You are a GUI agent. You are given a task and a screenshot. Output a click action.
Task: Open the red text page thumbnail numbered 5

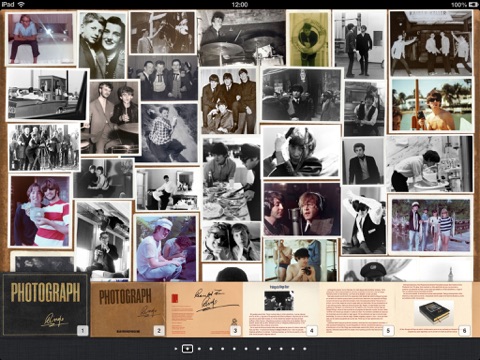(358, 309)
